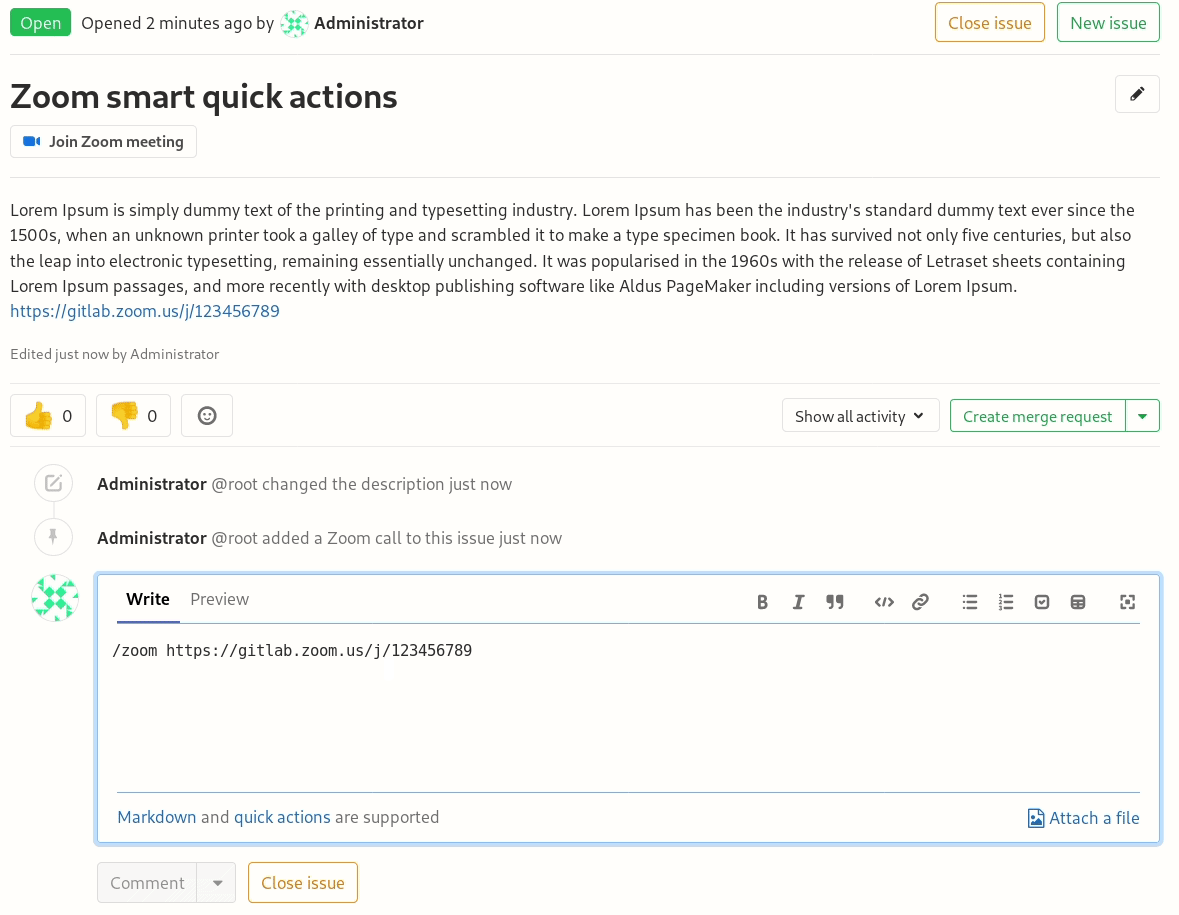Expand the Comment button dropdown arrow
1179x915 pixels.
tap(217, 883)
